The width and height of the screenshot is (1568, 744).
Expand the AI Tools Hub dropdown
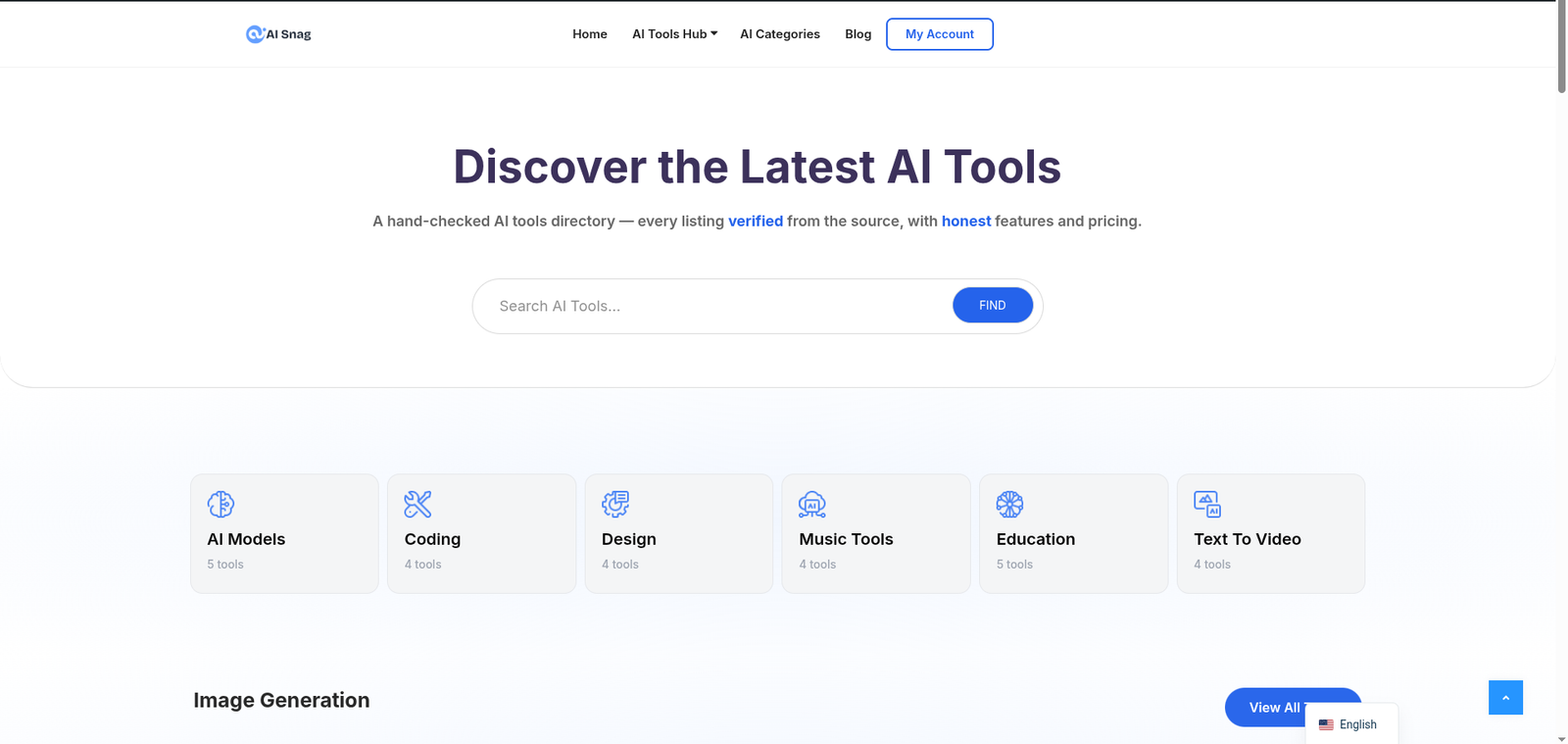point(674,34)
